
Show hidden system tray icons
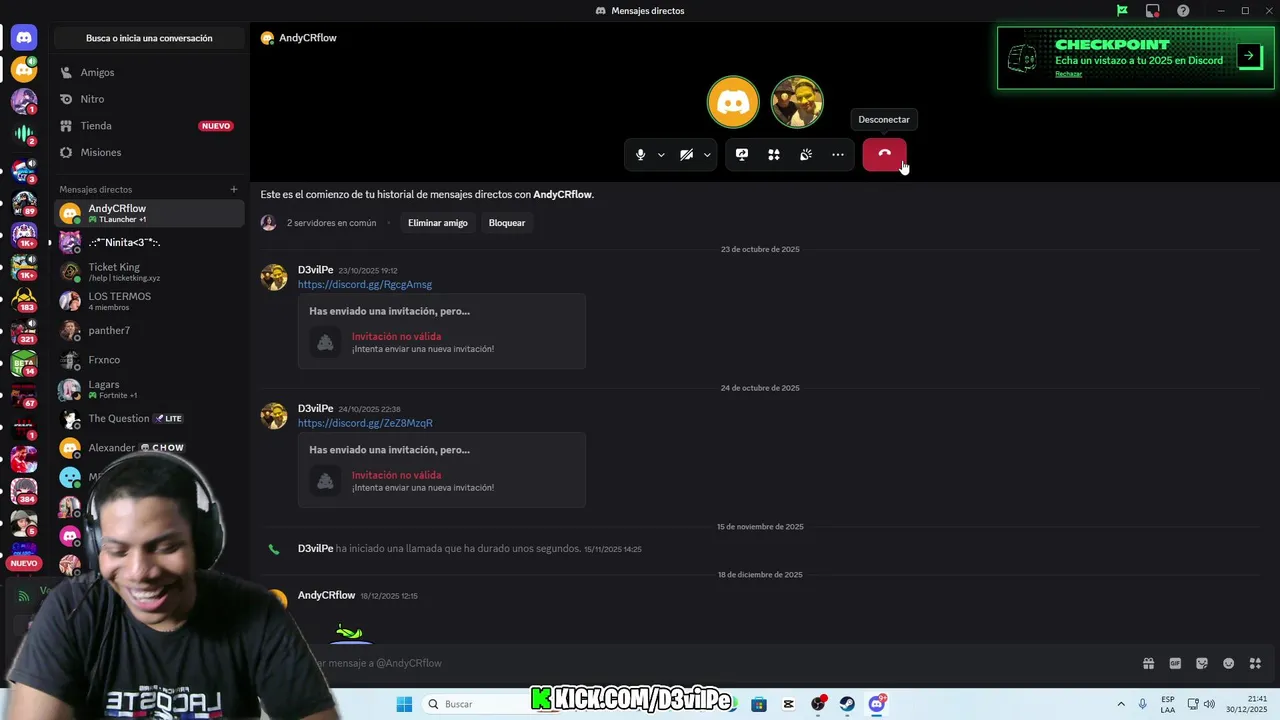1121,704
